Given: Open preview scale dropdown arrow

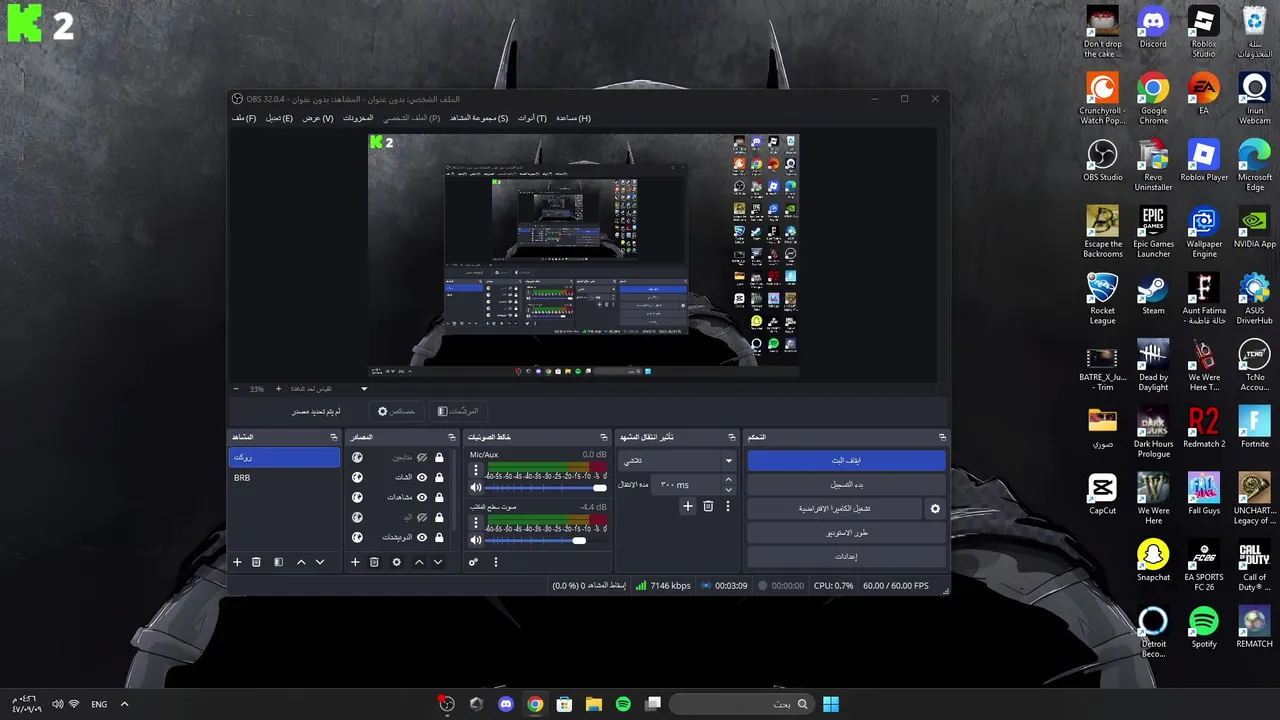Looking at the screenshot, I should point(364,389).
